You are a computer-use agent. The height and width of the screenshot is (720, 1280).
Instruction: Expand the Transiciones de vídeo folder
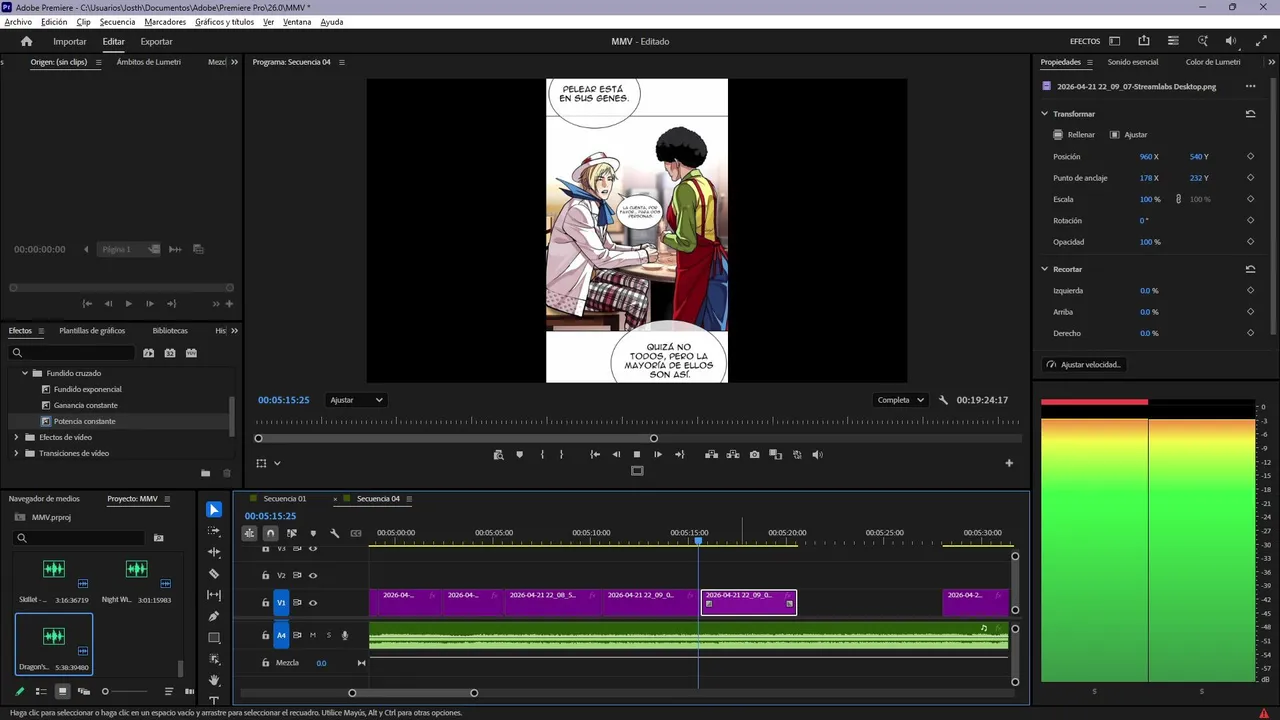(16, 453)
